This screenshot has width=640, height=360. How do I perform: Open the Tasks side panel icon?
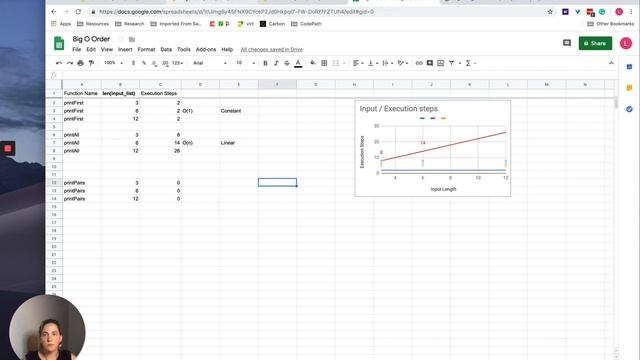tap(629, 109)
